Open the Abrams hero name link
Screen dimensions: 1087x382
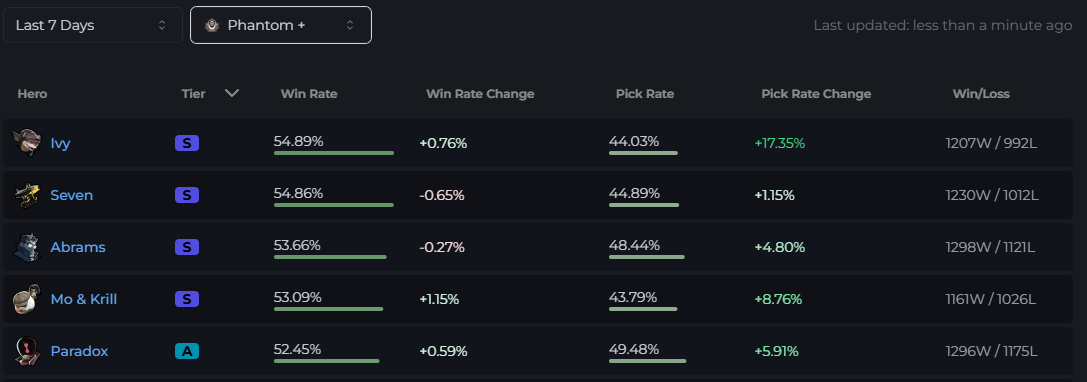[x=78, y=248]
